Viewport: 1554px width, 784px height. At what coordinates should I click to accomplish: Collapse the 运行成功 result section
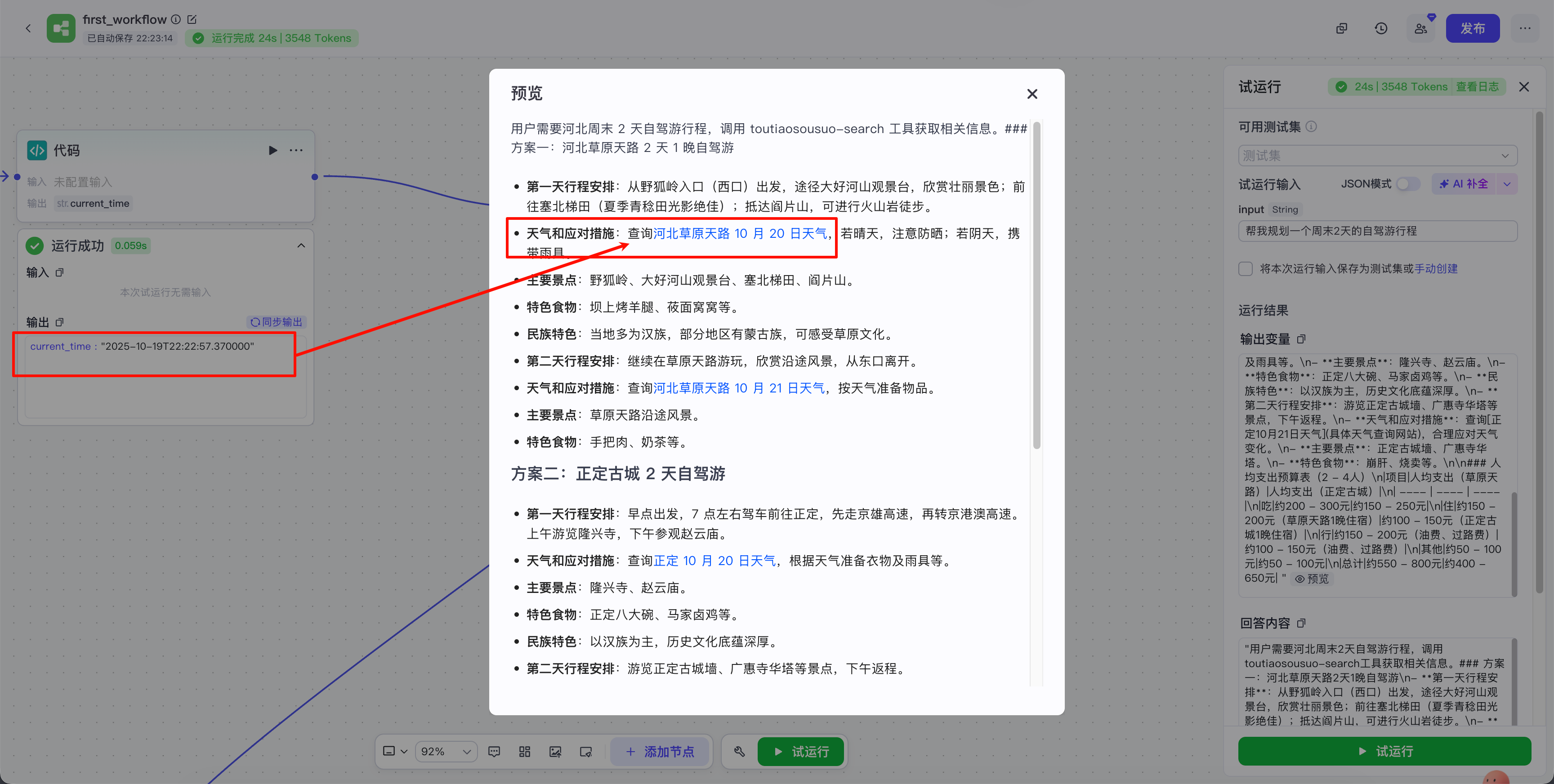pyautogui.click(x=301, y=245)
